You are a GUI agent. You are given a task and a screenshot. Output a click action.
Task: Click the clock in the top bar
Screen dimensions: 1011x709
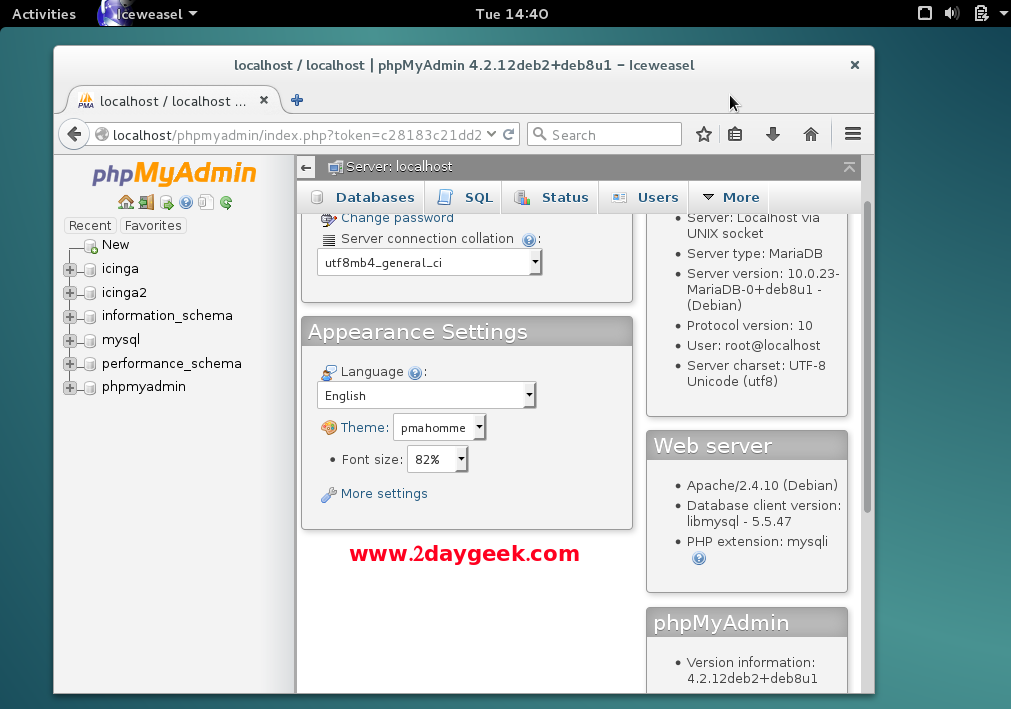coord(512,14)
